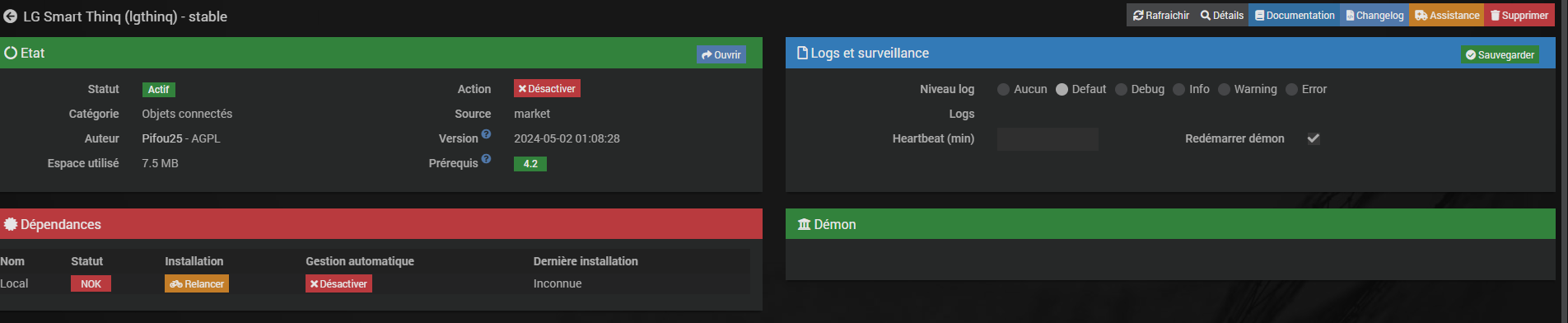1568x323 pixels.
Task: Click Désactiver under Gestion automatique
Action: [338, 283]
